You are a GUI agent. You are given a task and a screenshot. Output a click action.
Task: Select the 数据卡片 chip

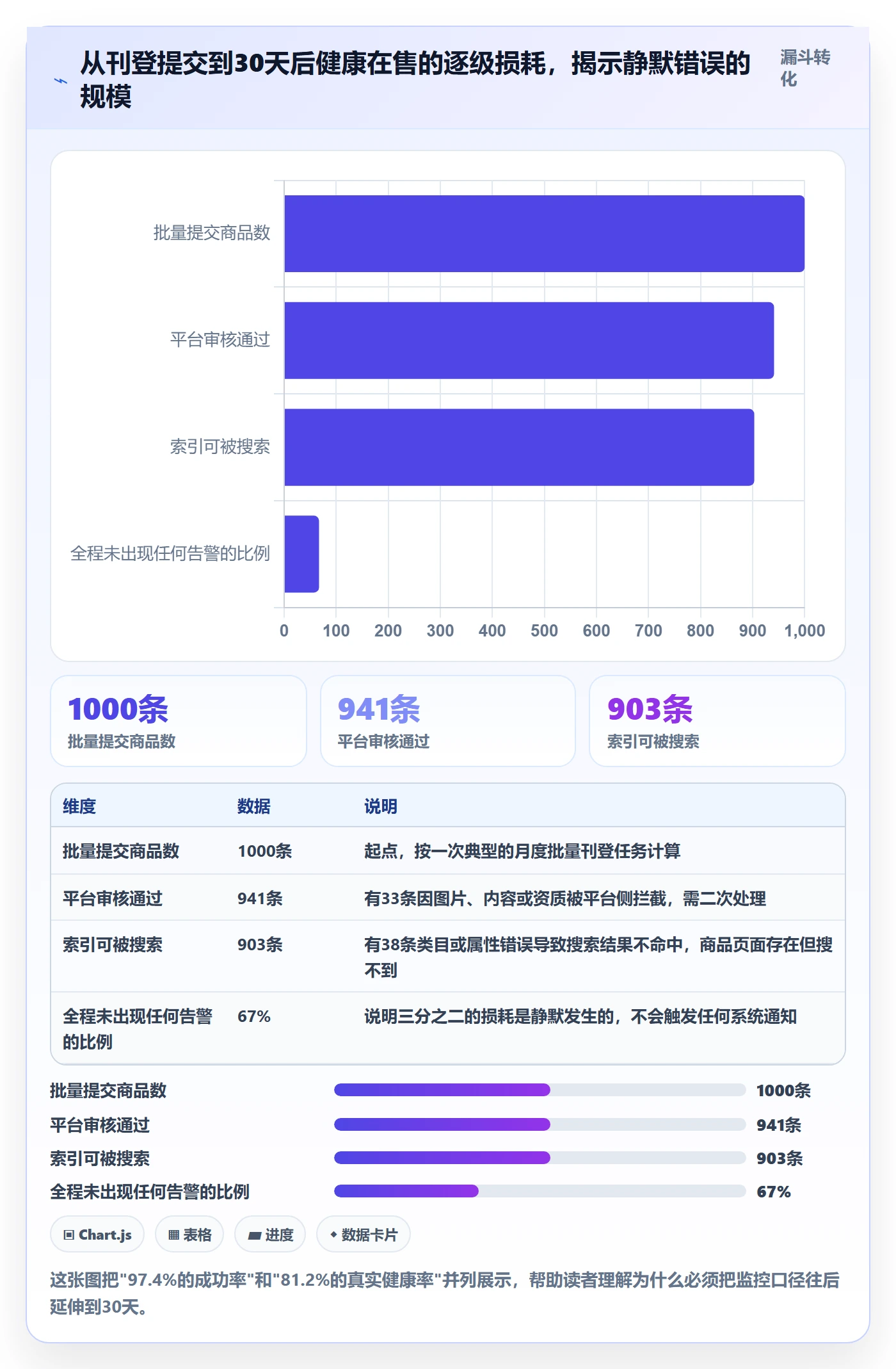point(364,1234)
